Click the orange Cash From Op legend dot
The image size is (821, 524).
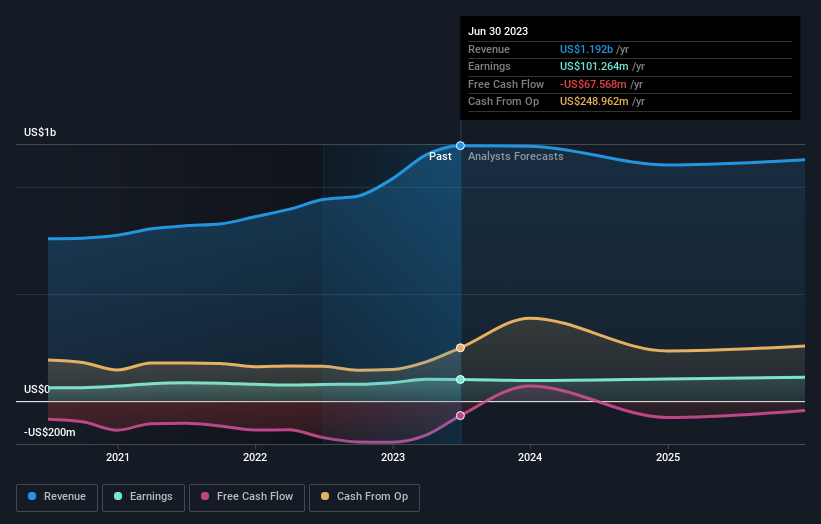[x=325, y=496]
